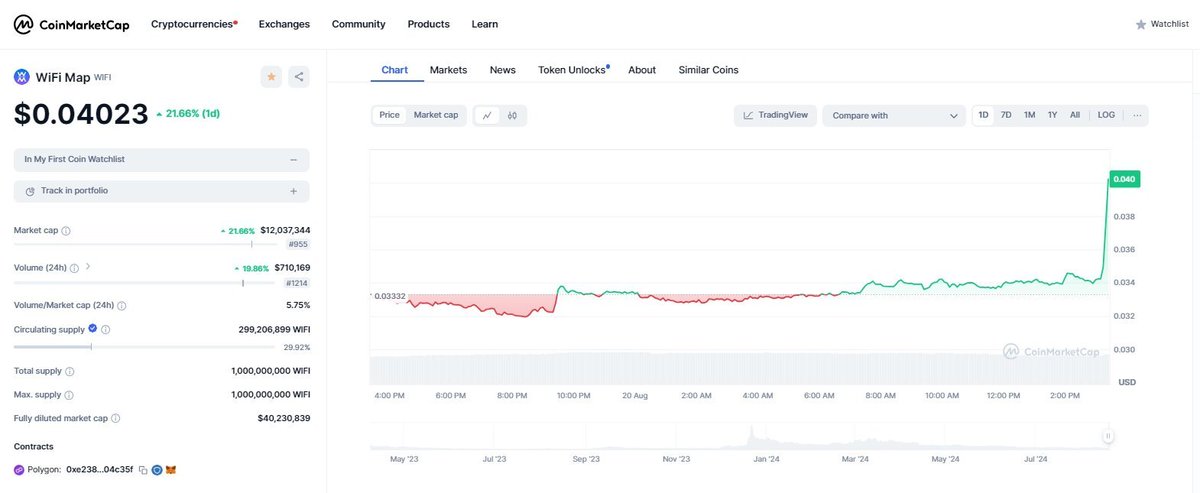Switch chart to line view icon
The height and width of the screenshot is (493, 1200).
(x=487, y=116)
